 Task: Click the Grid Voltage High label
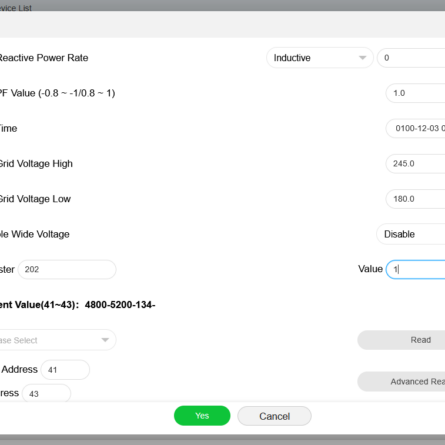36,164
